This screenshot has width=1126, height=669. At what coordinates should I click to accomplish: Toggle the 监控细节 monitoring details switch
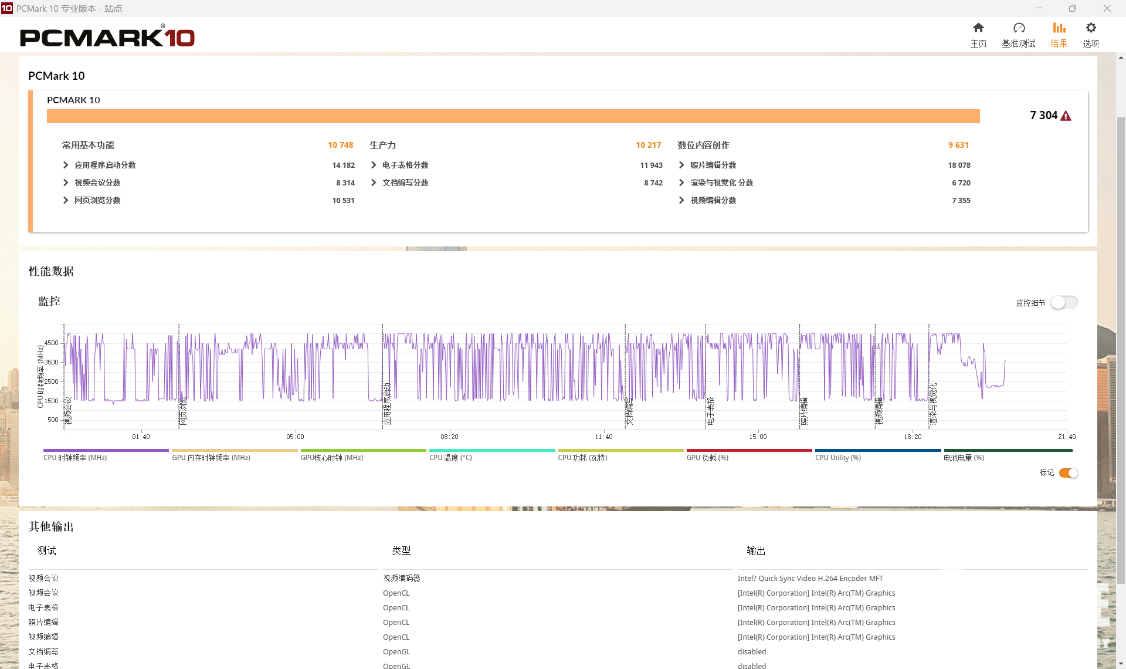[x=1063, y=302]
